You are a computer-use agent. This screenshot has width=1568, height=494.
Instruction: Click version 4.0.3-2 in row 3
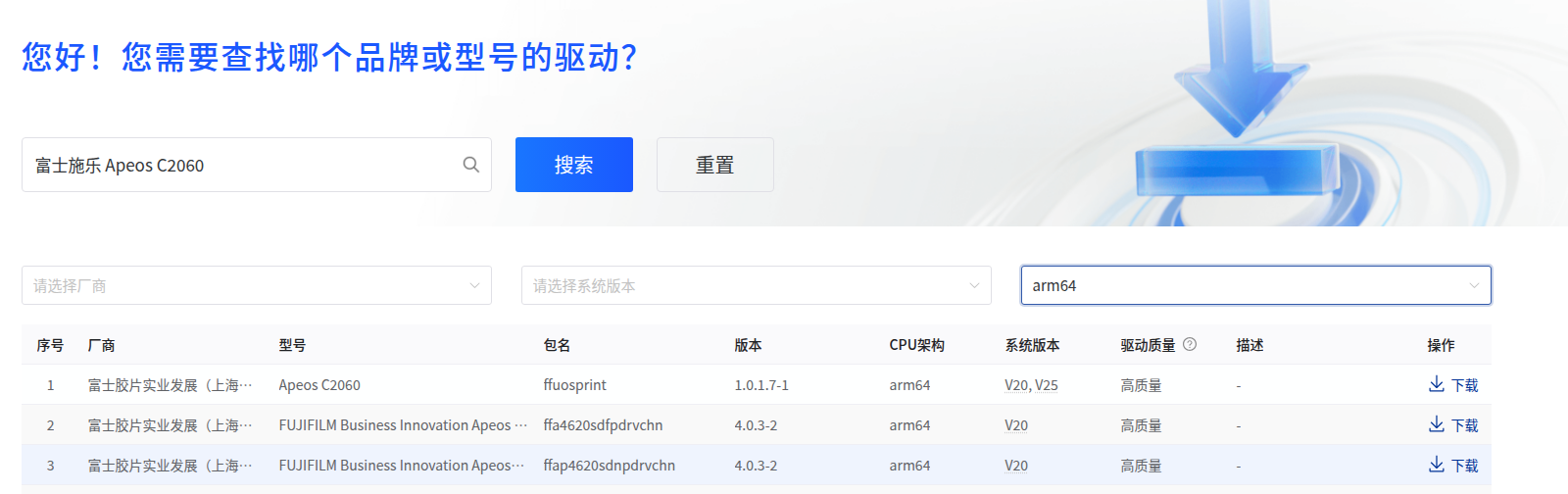click(x=756, y=466)
